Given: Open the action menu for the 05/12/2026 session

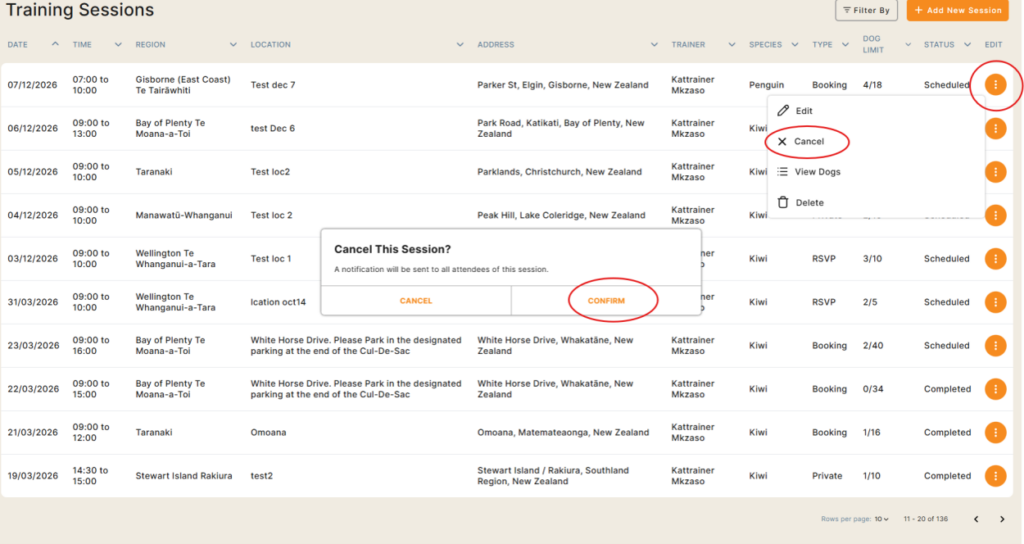Looking at the screenshot, I should [x=995, y=172].
